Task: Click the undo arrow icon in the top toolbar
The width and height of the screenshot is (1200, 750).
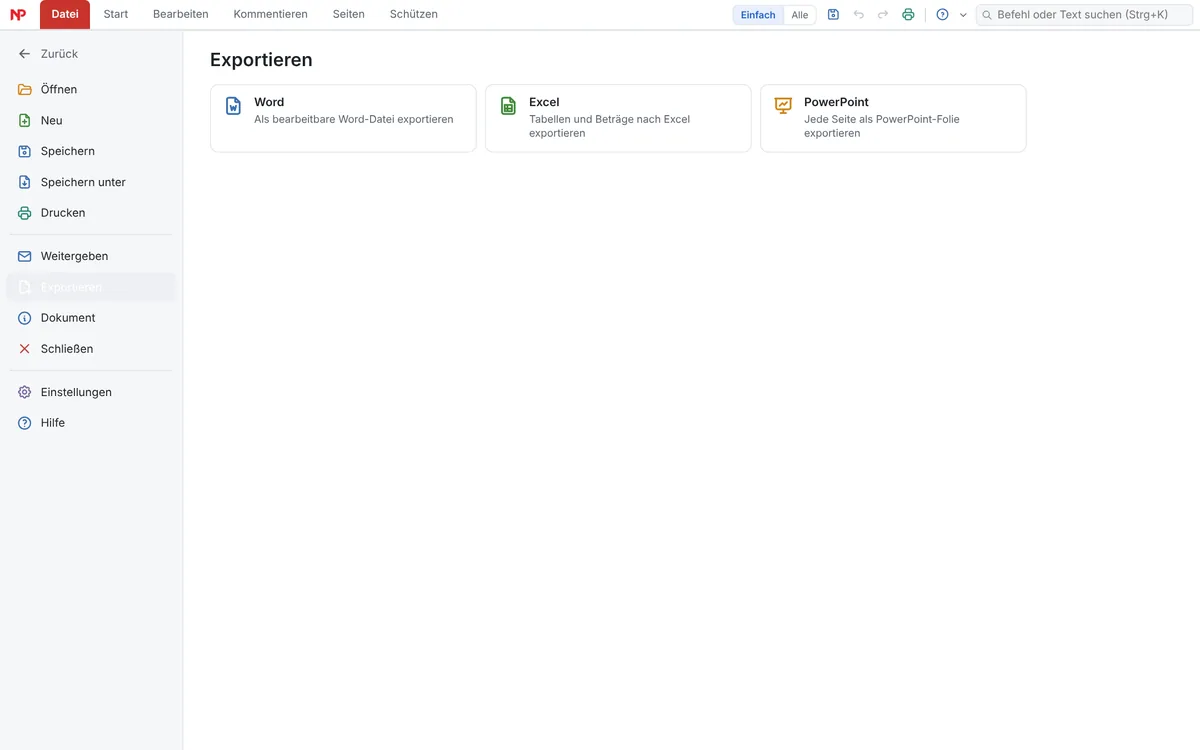Action: click(858, 15)
